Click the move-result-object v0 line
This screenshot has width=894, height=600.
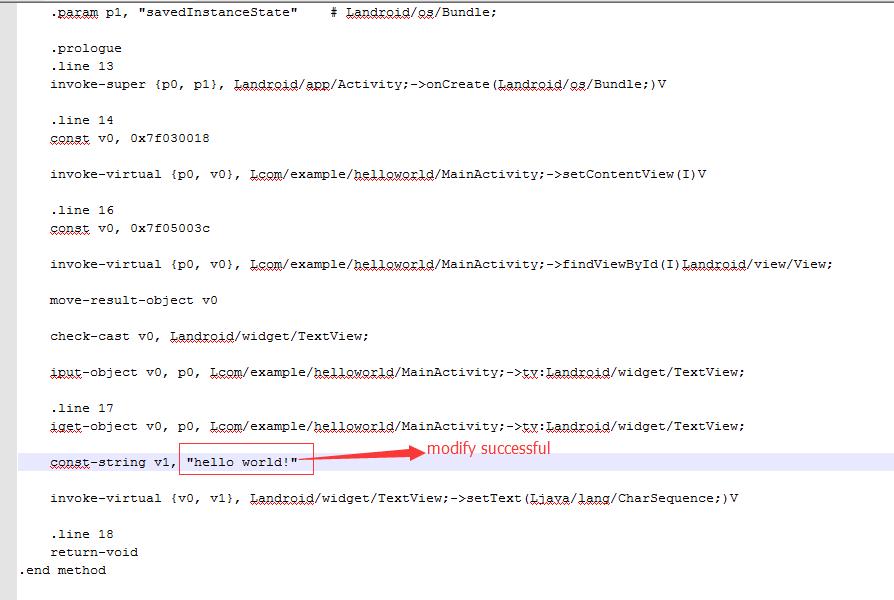(x=133, y=301)
